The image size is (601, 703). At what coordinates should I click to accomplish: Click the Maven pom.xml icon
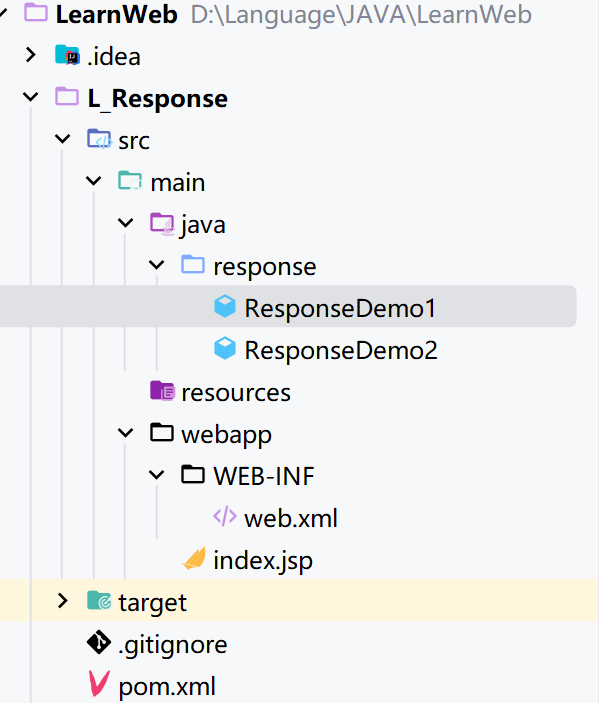98,686
